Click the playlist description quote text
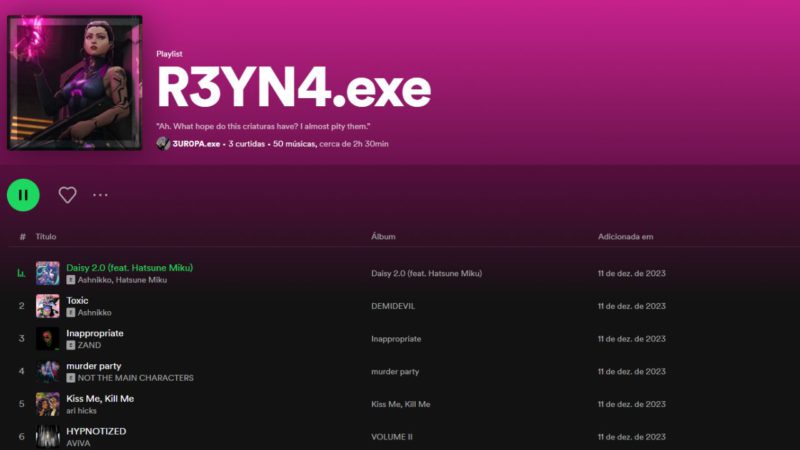The image size is (800, 450). pos(263,126)
